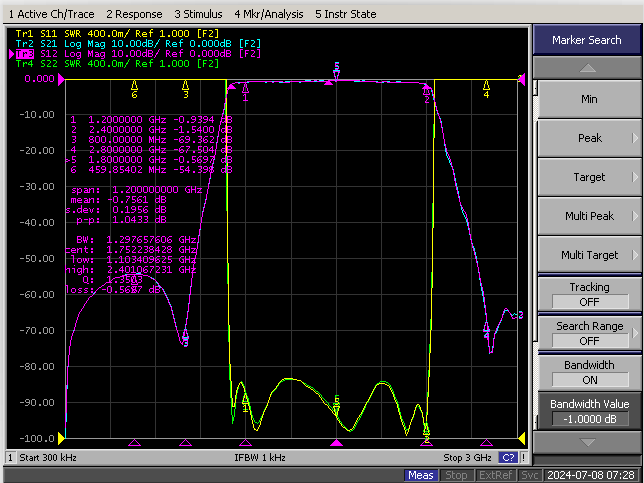Open the Active Ch/Trace menu

click(51, 14)
